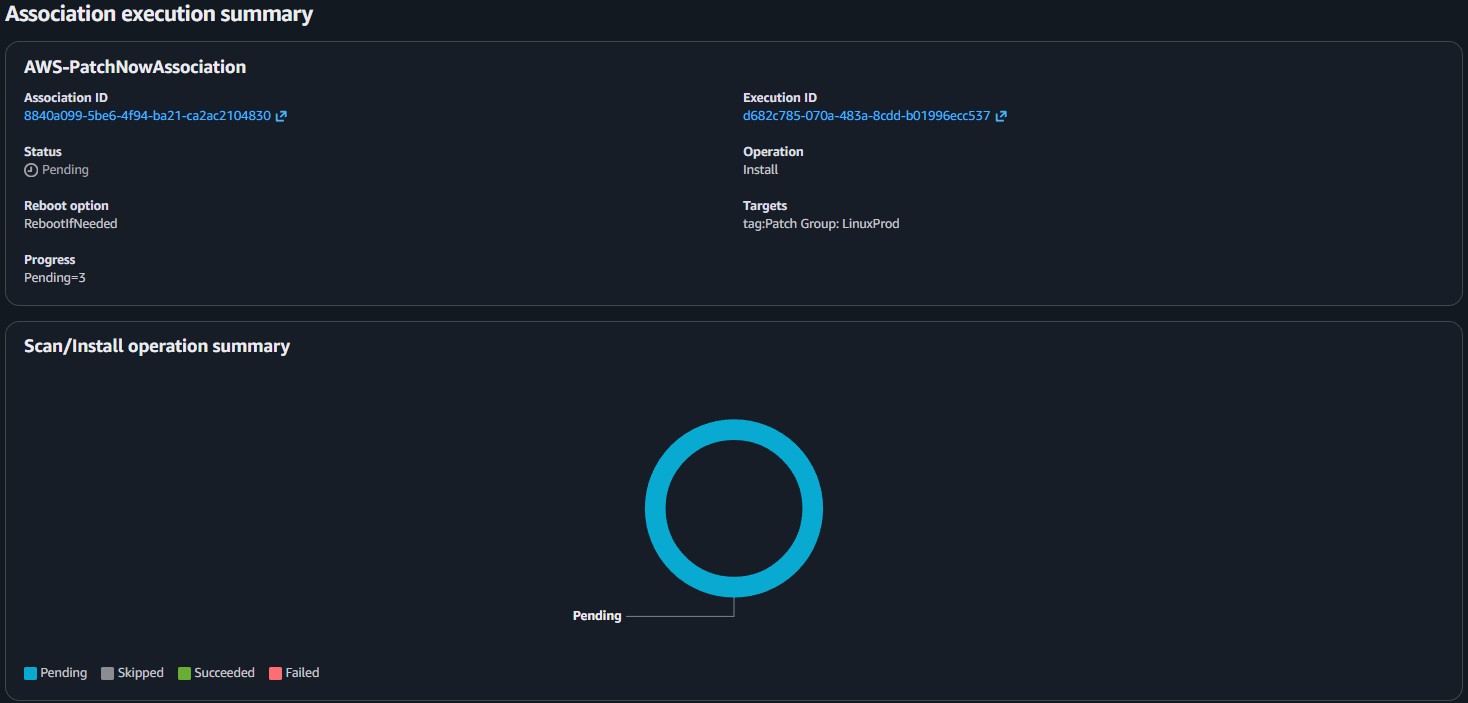The height and width of the screenshot is (703, 1468).
Task: Toggle the Failed legend entry
Action: (x=301, y=672)
